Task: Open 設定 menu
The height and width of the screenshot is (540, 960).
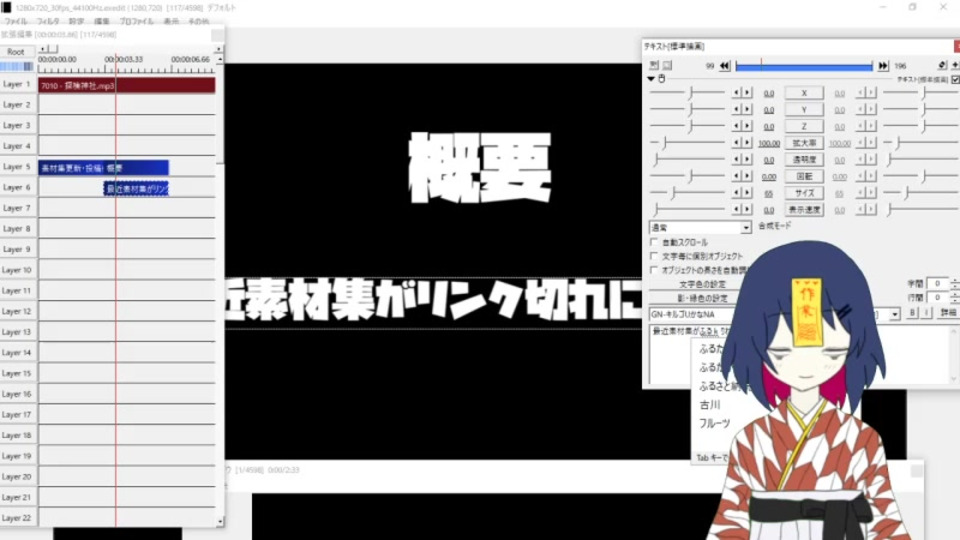Action: (77, 21)
